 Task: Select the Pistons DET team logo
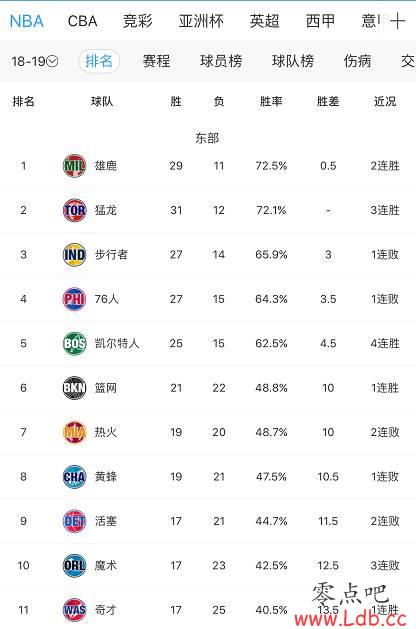75,521
